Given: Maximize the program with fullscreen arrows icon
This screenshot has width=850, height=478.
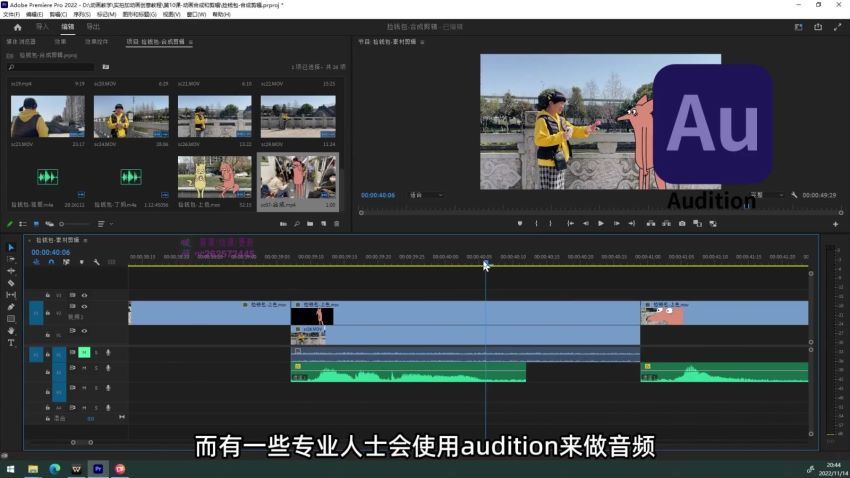Looking at the screenshot, I should coord(838,27).
